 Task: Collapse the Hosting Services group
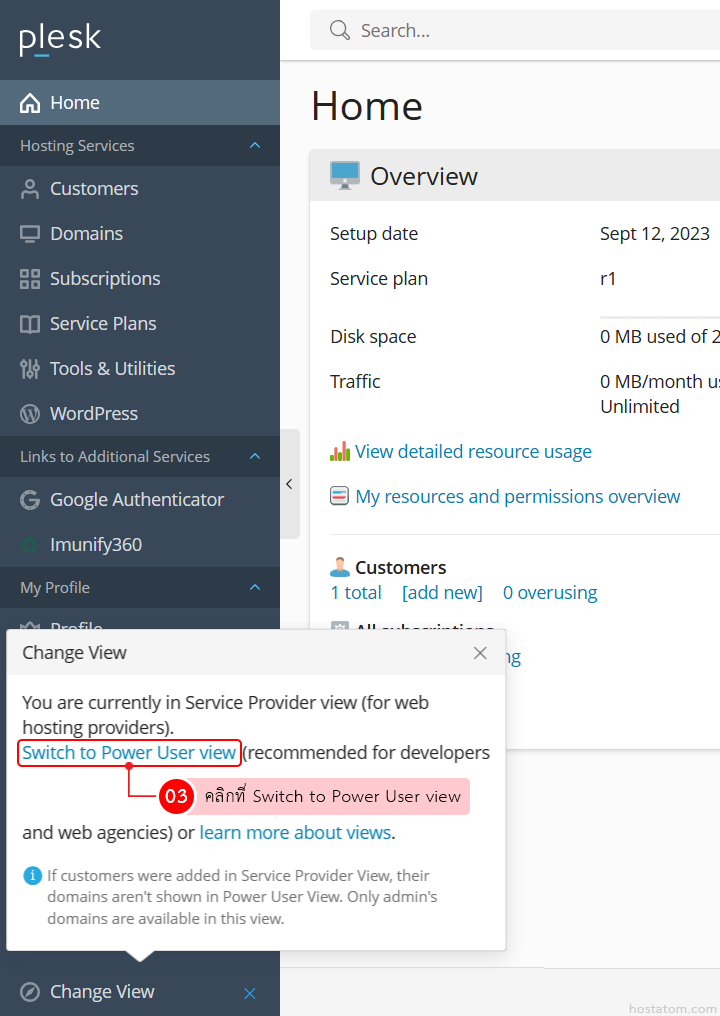pyautogui.click(x=255, y=146)
